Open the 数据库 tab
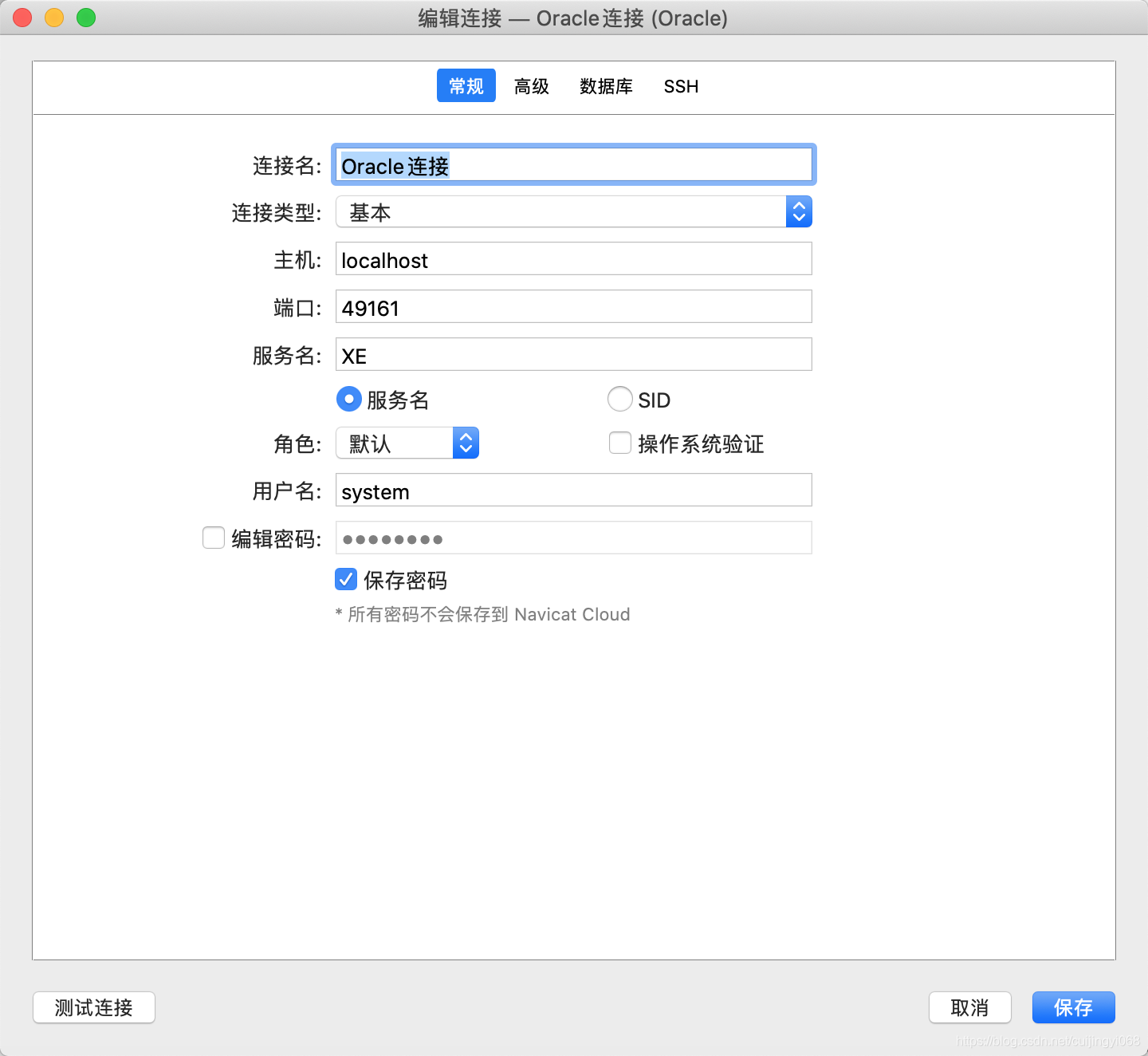 coord(606,86)
